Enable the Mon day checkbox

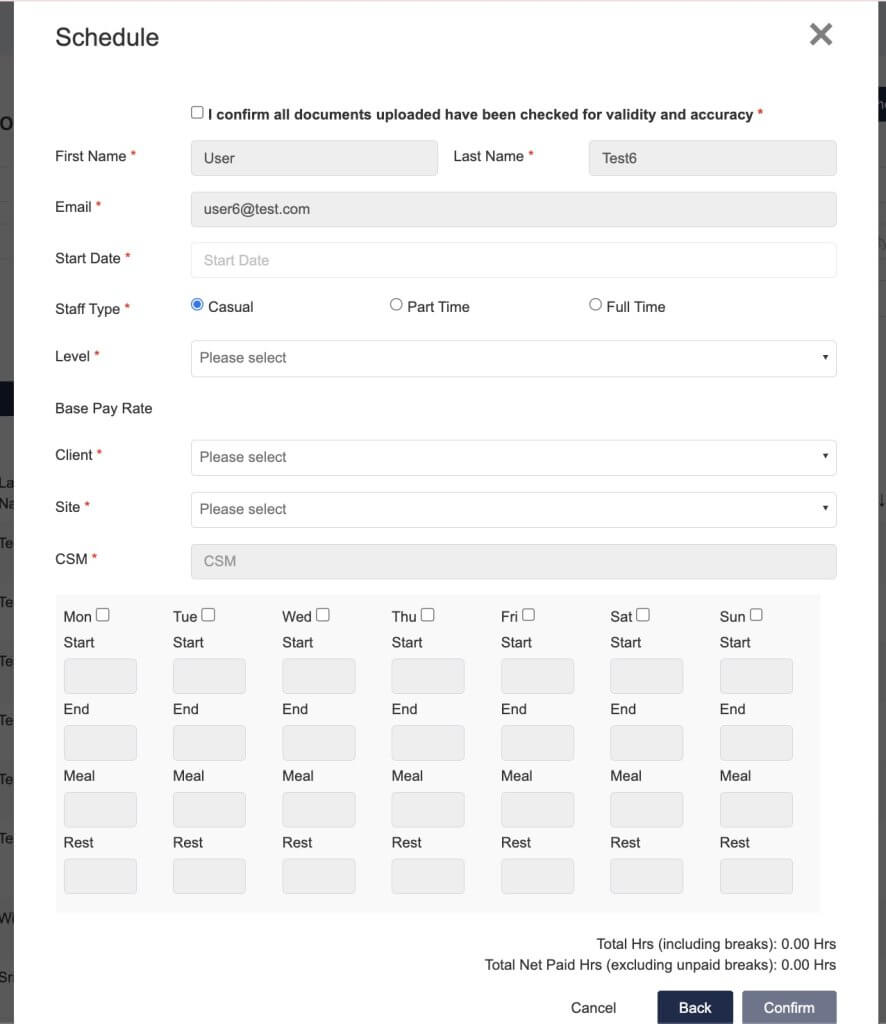tap(103, 615)
